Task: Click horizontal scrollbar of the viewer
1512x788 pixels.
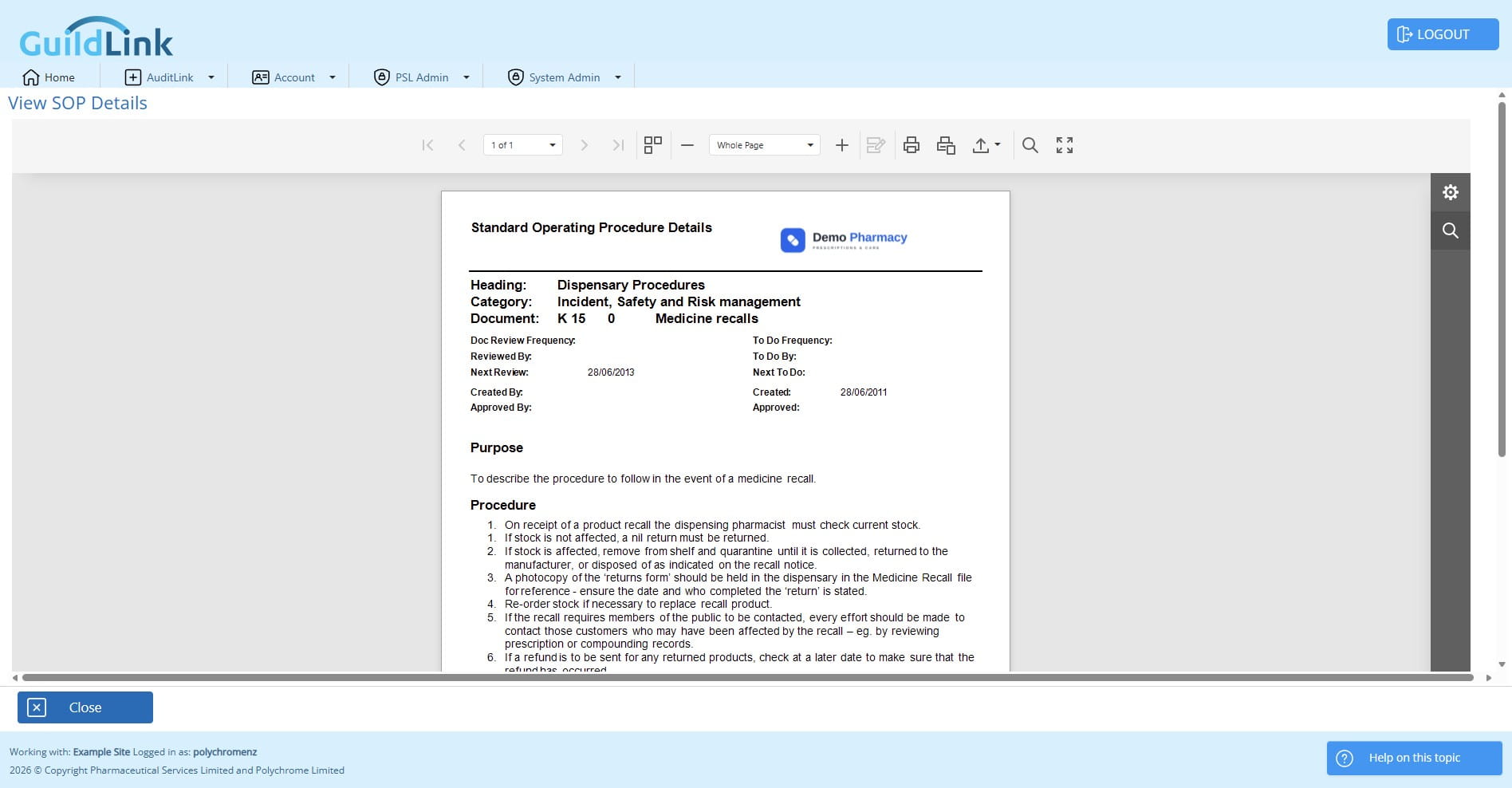Action: [747, 678]
